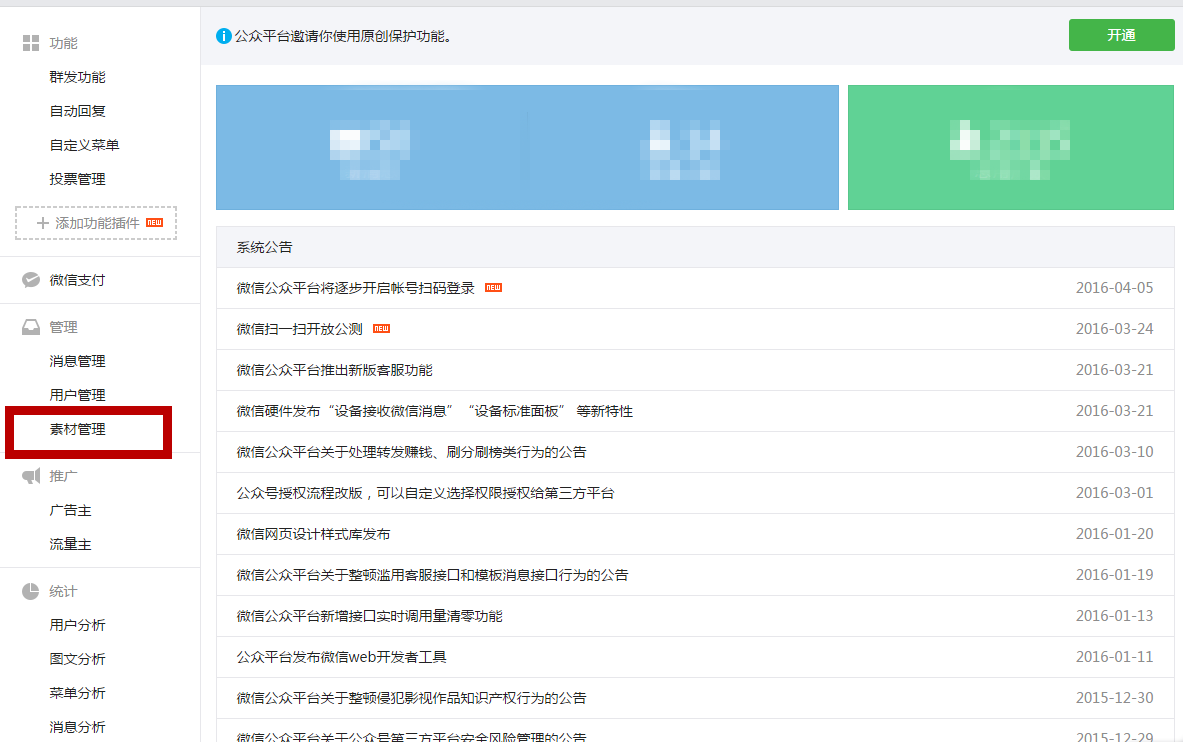Click the blue info icon in notice bar
1183x742 pixels.
pos(224,36)
